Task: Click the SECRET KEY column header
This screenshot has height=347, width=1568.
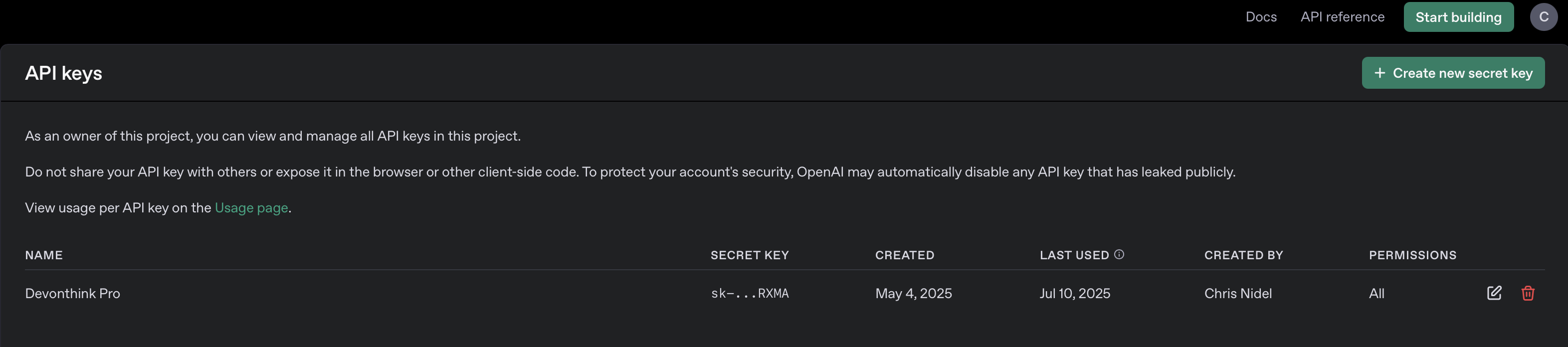Action: tap(749, 255)
